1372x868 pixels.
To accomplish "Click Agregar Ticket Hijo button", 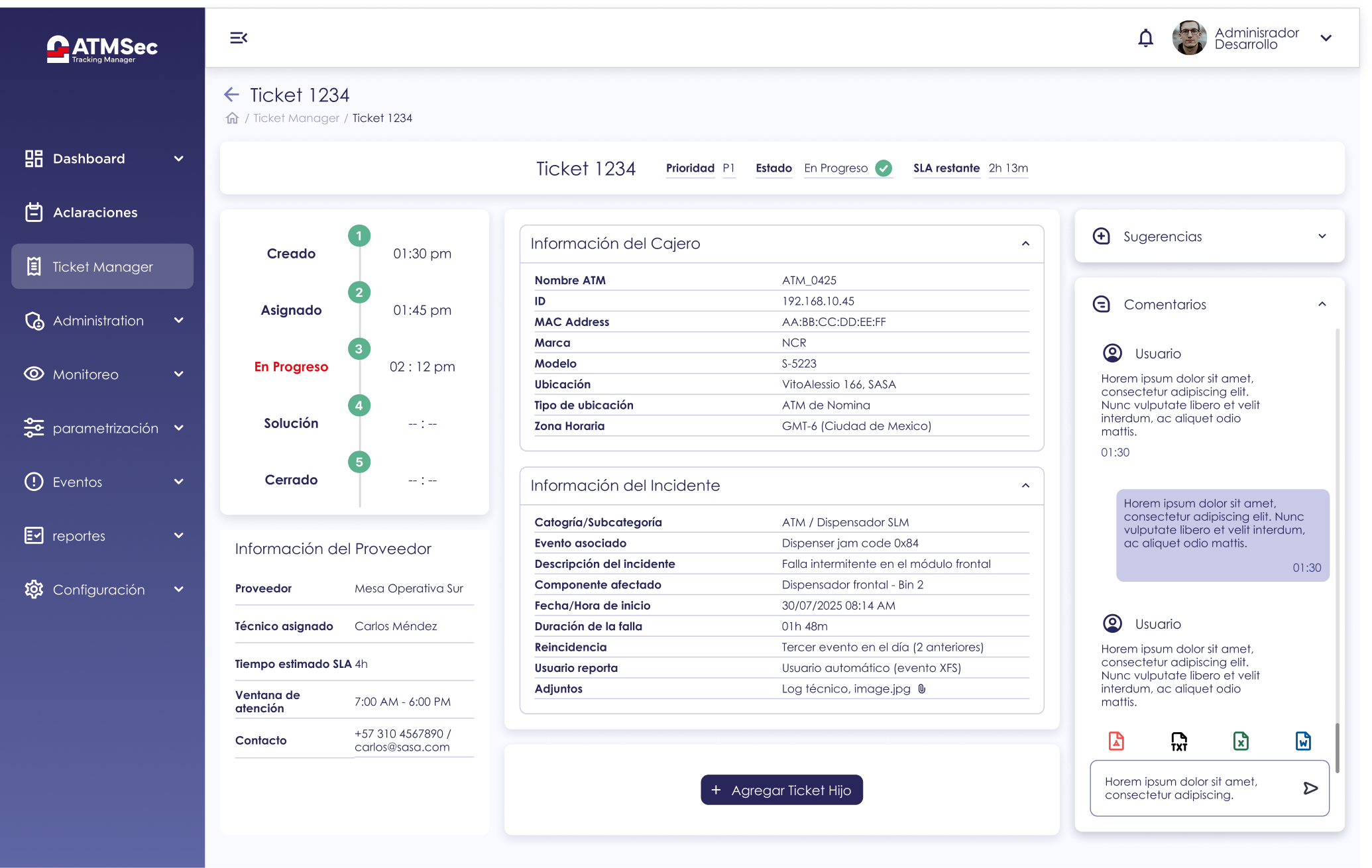I will (781, 790).
